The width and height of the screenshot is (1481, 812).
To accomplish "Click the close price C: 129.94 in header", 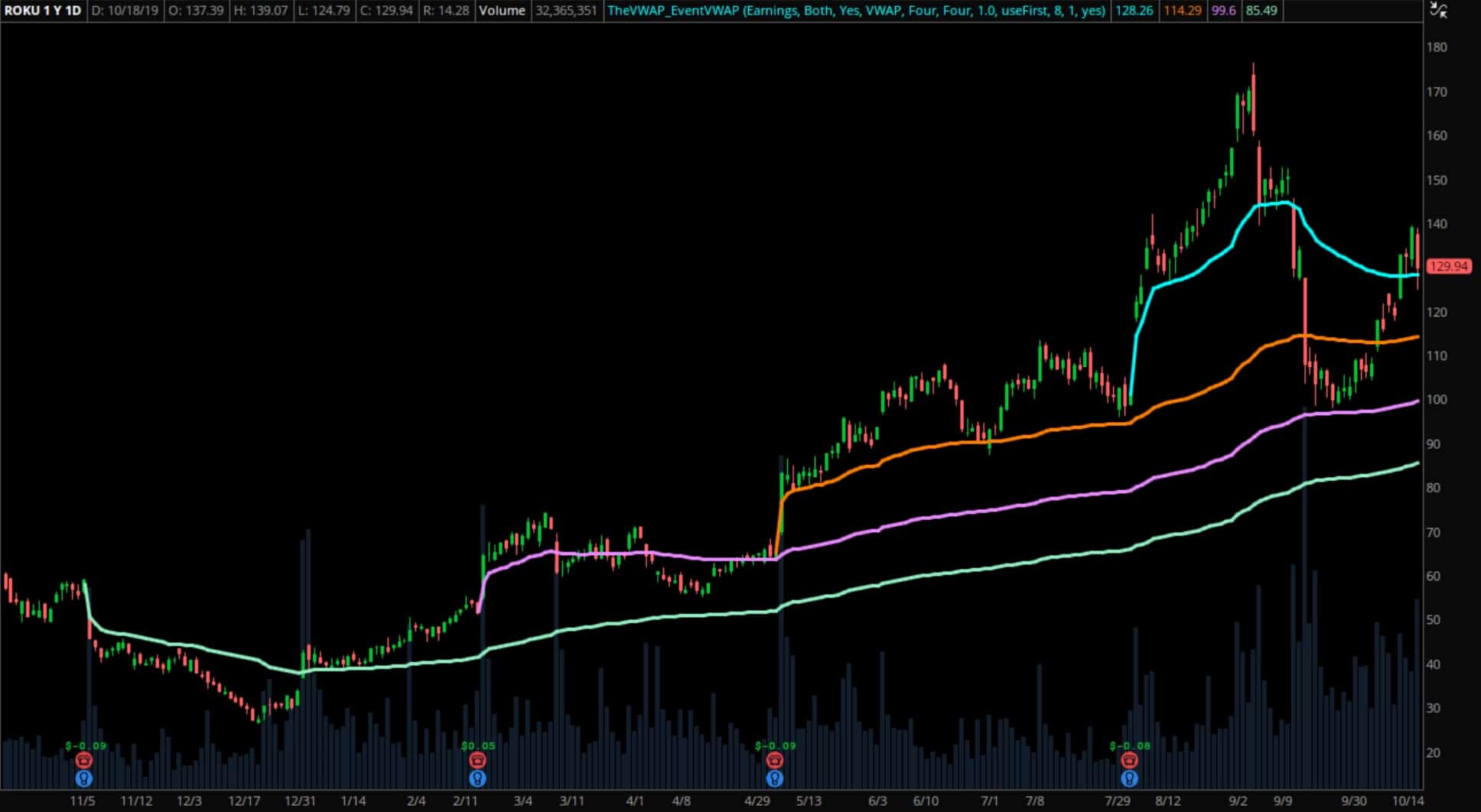I will click(387, 11).
